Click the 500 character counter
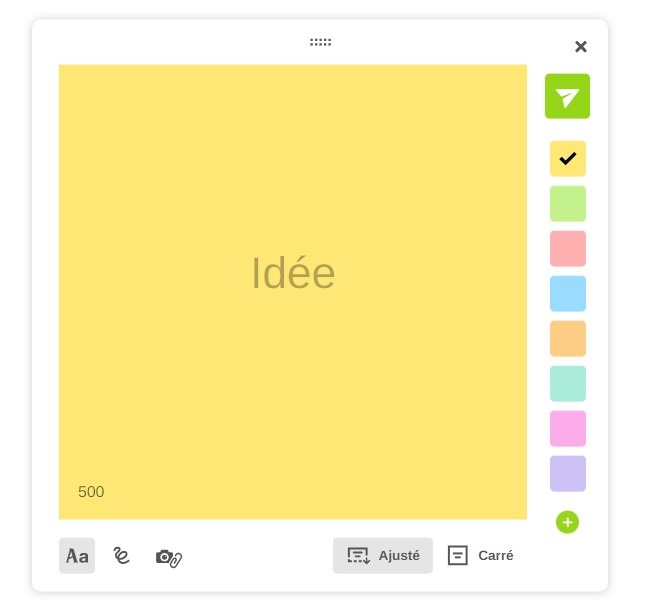This screenshot has width=652, height=610. coord(91,492)
